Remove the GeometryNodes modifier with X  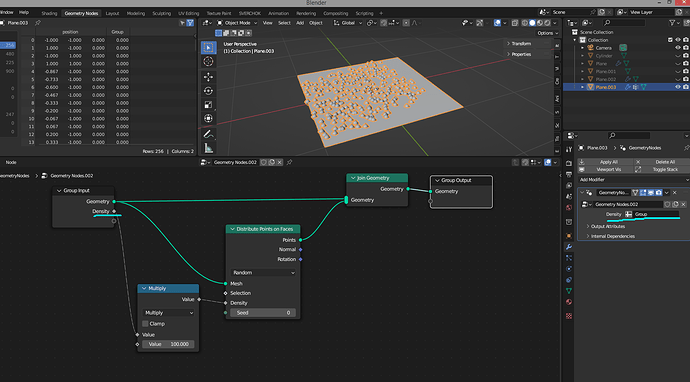(x=675, y=193)
